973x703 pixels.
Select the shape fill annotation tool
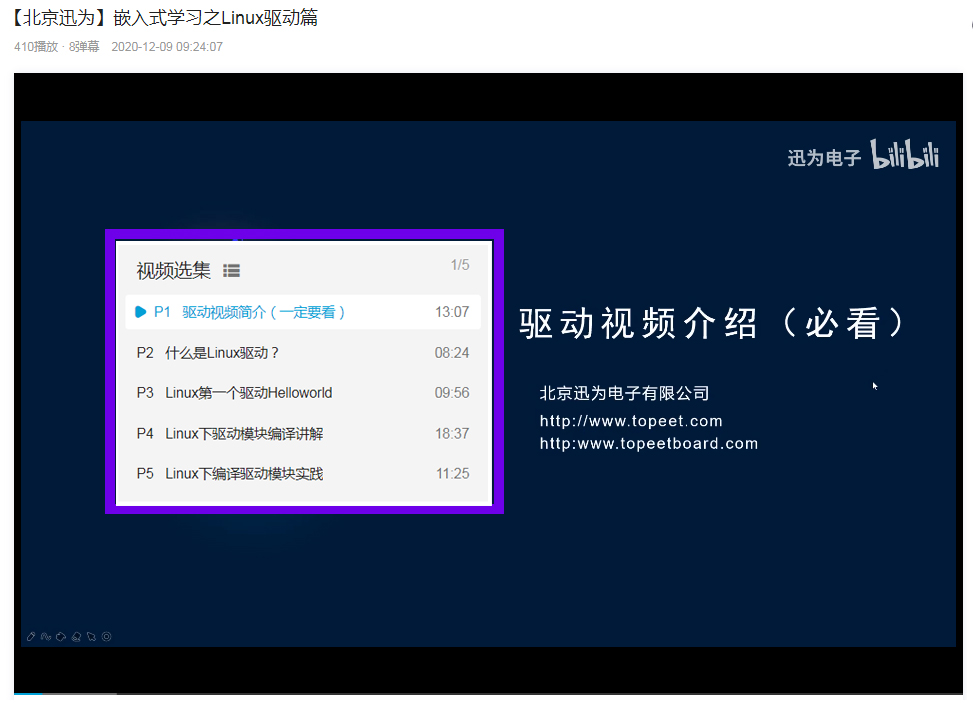click(60, 636)
